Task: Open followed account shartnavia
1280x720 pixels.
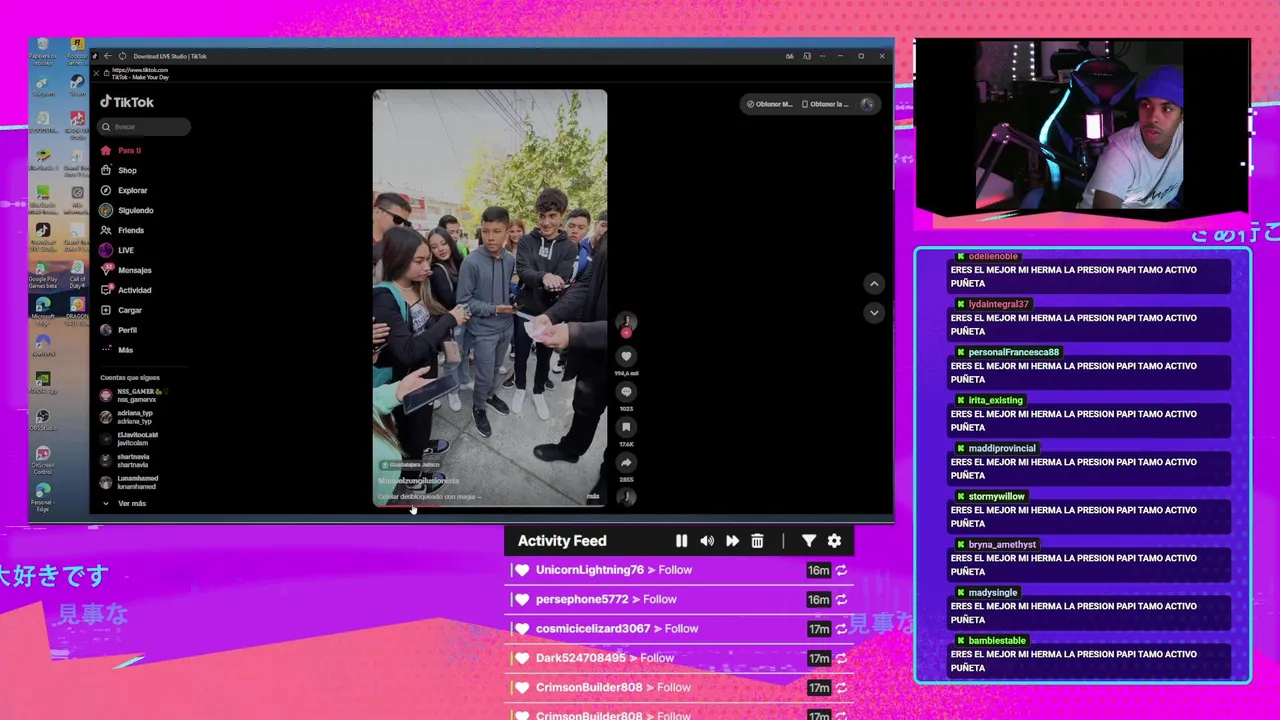Action: tap(125, 461)
